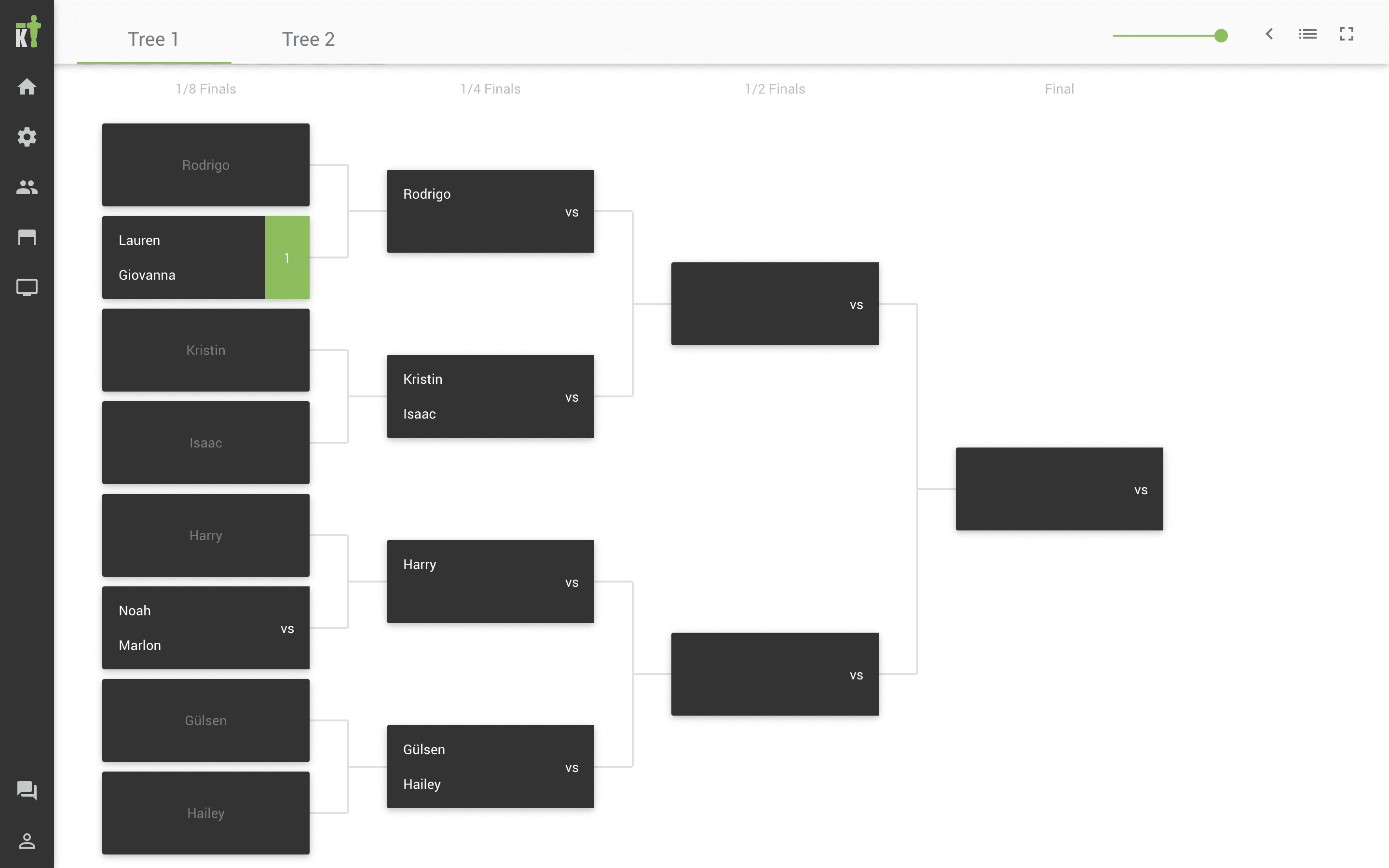Click Harry vs opponent in 1/4 Finals slot
Viewport: 1389px width, 868px height.
click(x=490, y=581)
